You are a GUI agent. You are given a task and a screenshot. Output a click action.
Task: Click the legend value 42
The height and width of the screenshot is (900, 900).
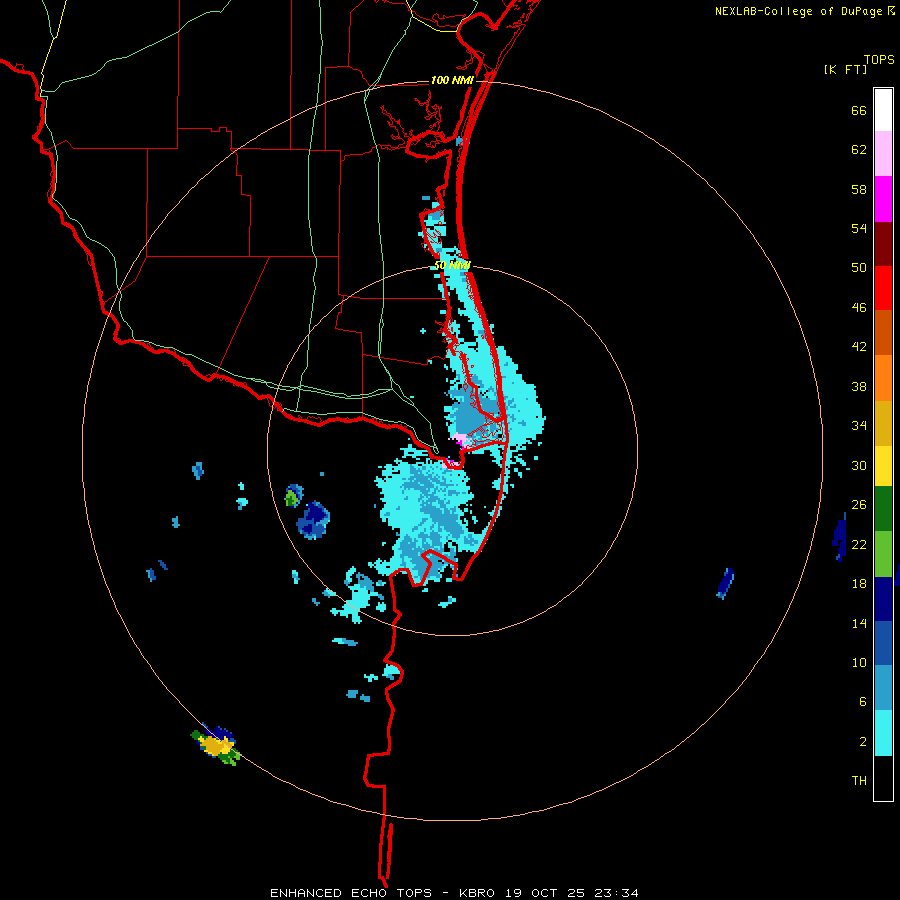(x=859, y=347)
